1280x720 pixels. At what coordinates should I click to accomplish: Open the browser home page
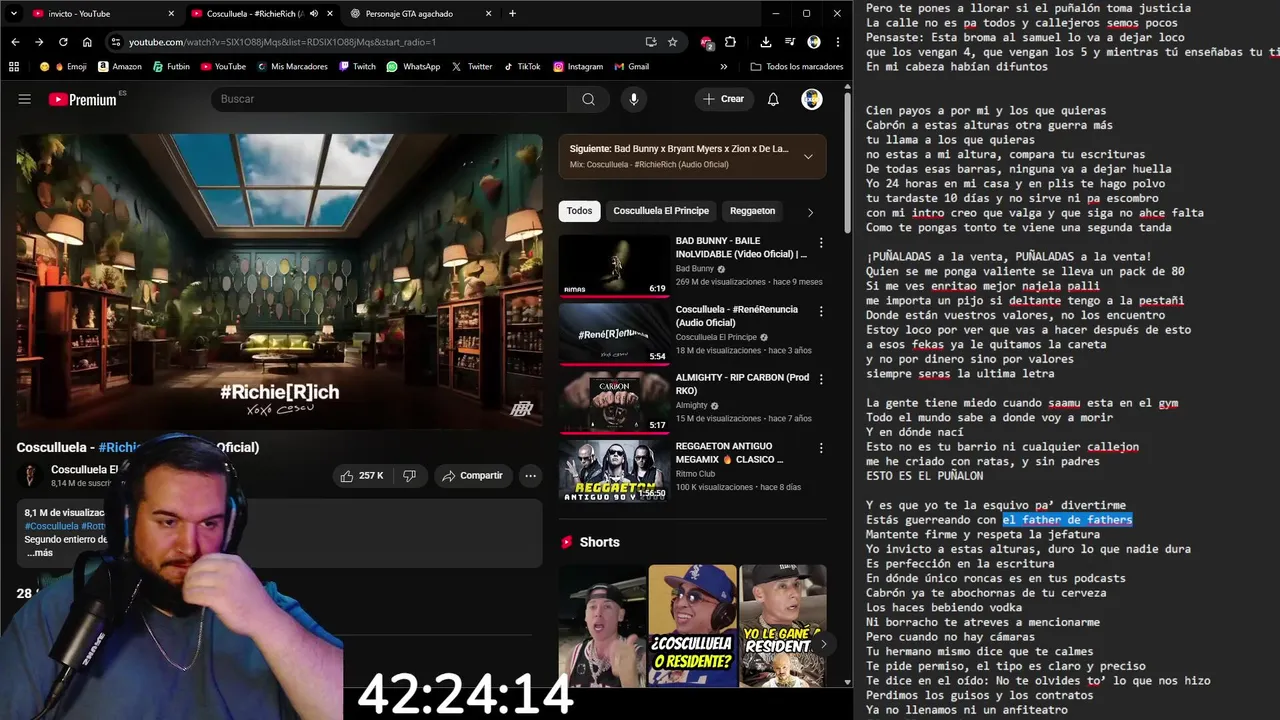[x=87, y=42]
